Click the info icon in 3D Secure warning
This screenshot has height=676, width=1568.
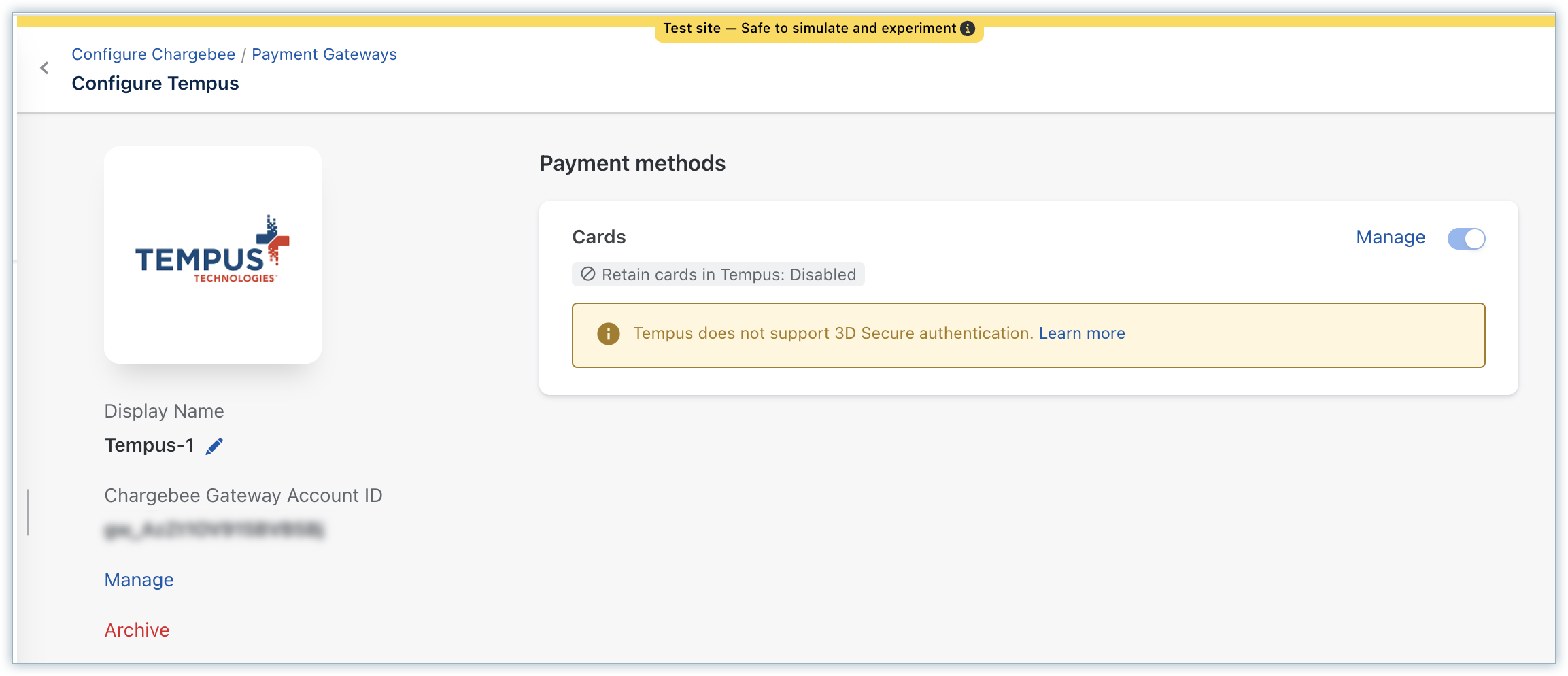pyautogui.click(x=608, y=334)
